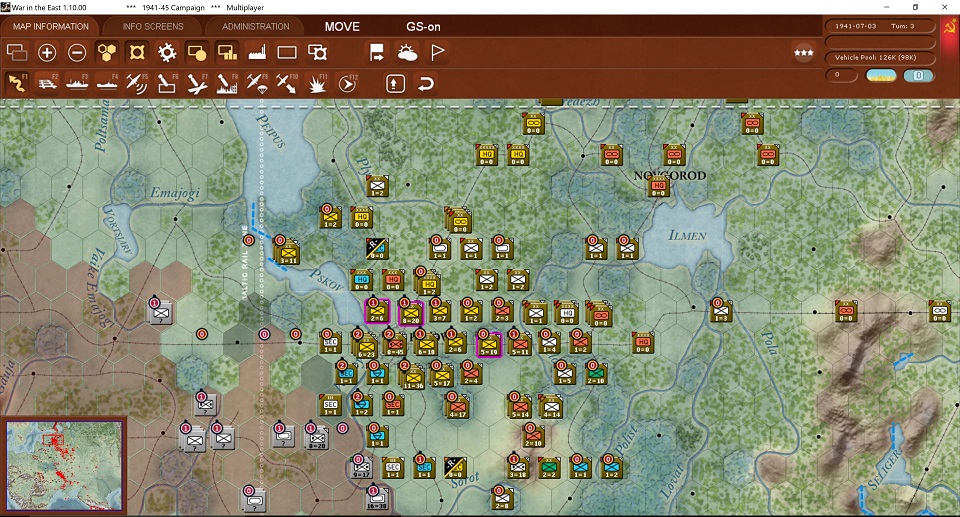Image resolution: width=960 pixels, height=517 pixels.
Task: Open the ADMINISTRATION tab
Action: [255, 27]
